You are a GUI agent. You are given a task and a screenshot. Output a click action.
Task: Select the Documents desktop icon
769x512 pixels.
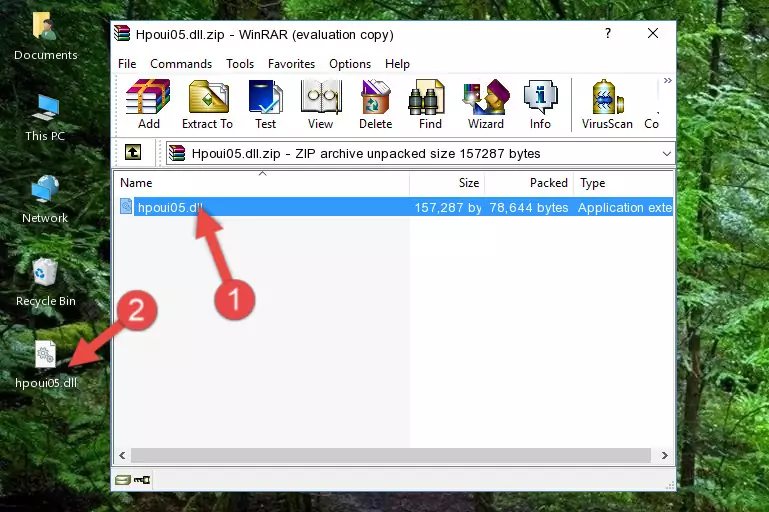pos(46,37)
